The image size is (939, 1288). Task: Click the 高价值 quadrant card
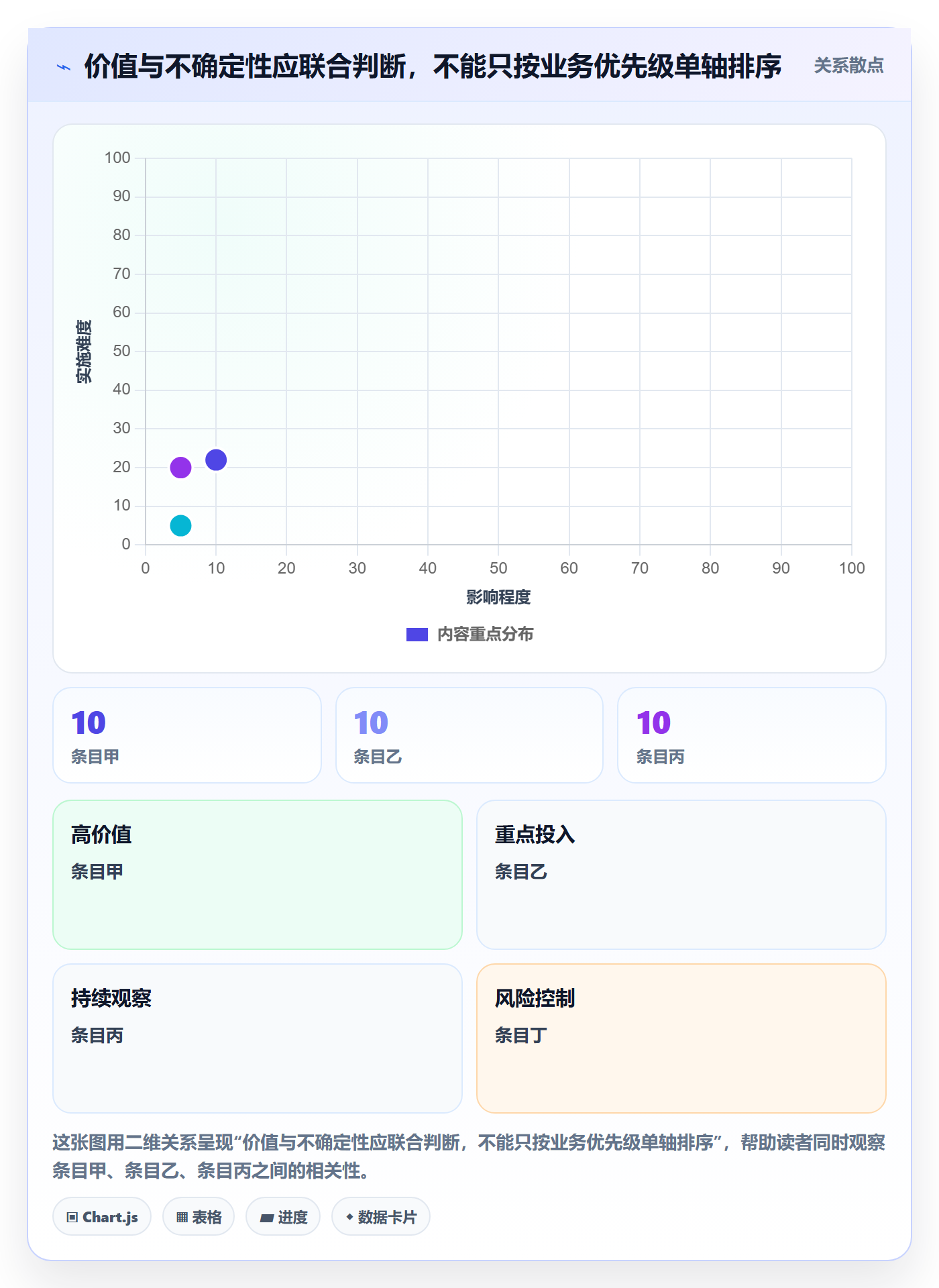tap(258, 875)
